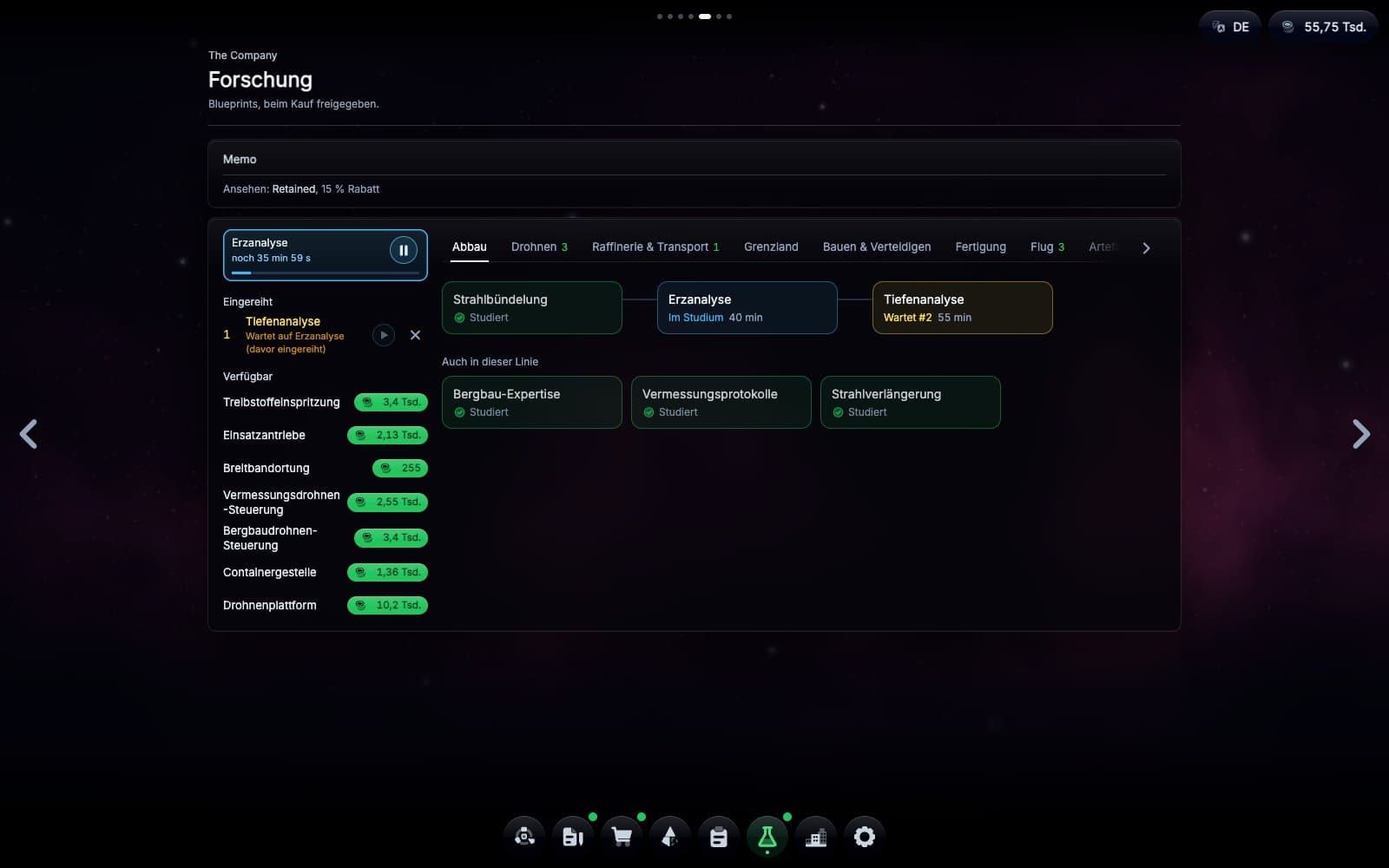Viewport: 1389px width, 868px height.
Task: Buy Einsatzantriebe for 2,13 Tsd.
Action: (387, 435)
